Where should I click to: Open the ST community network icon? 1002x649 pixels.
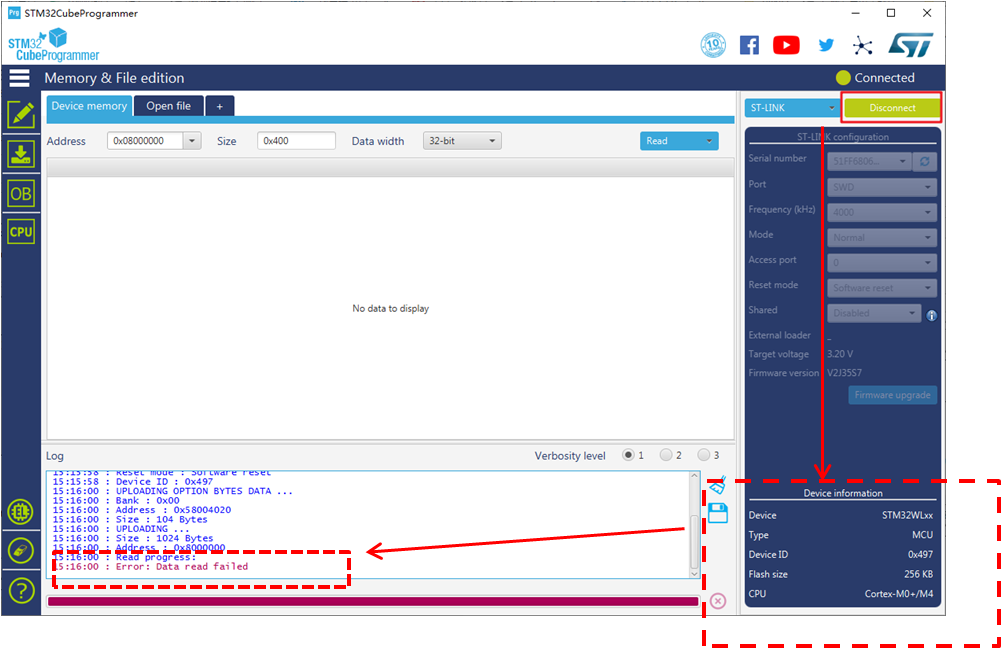click(862, 45)
